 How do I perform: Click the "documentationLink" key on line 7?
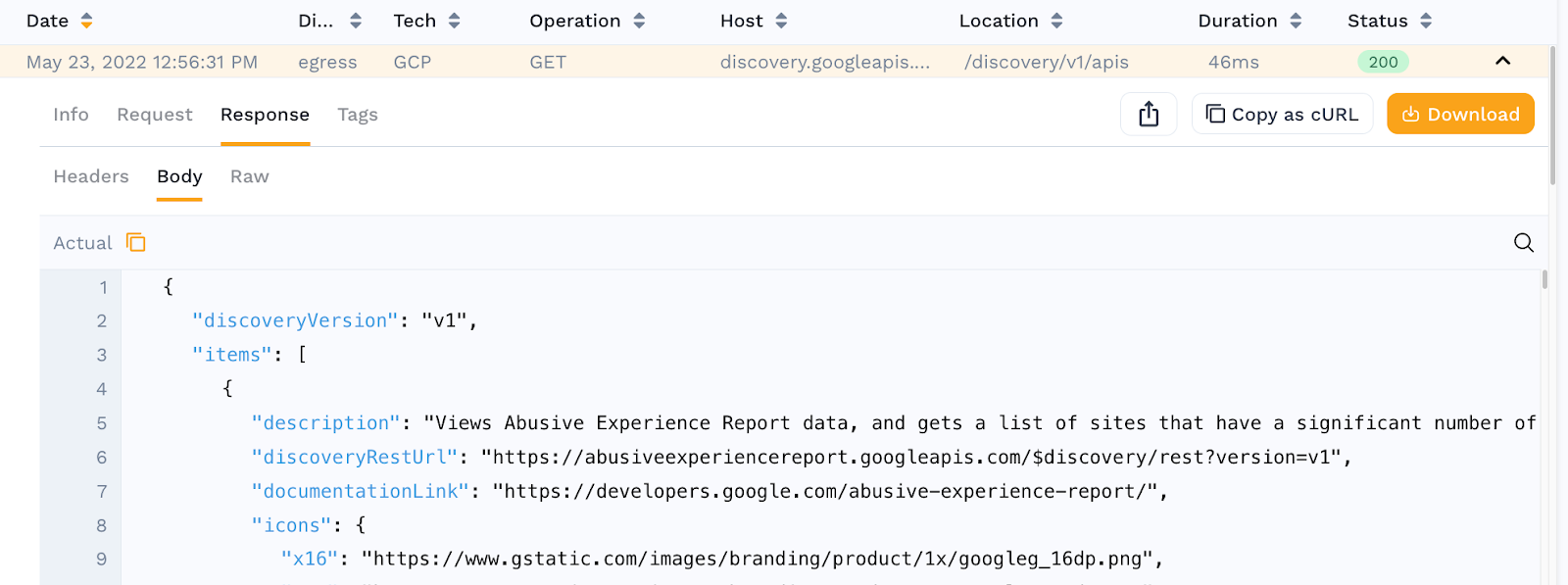click(x=361, y=491)
